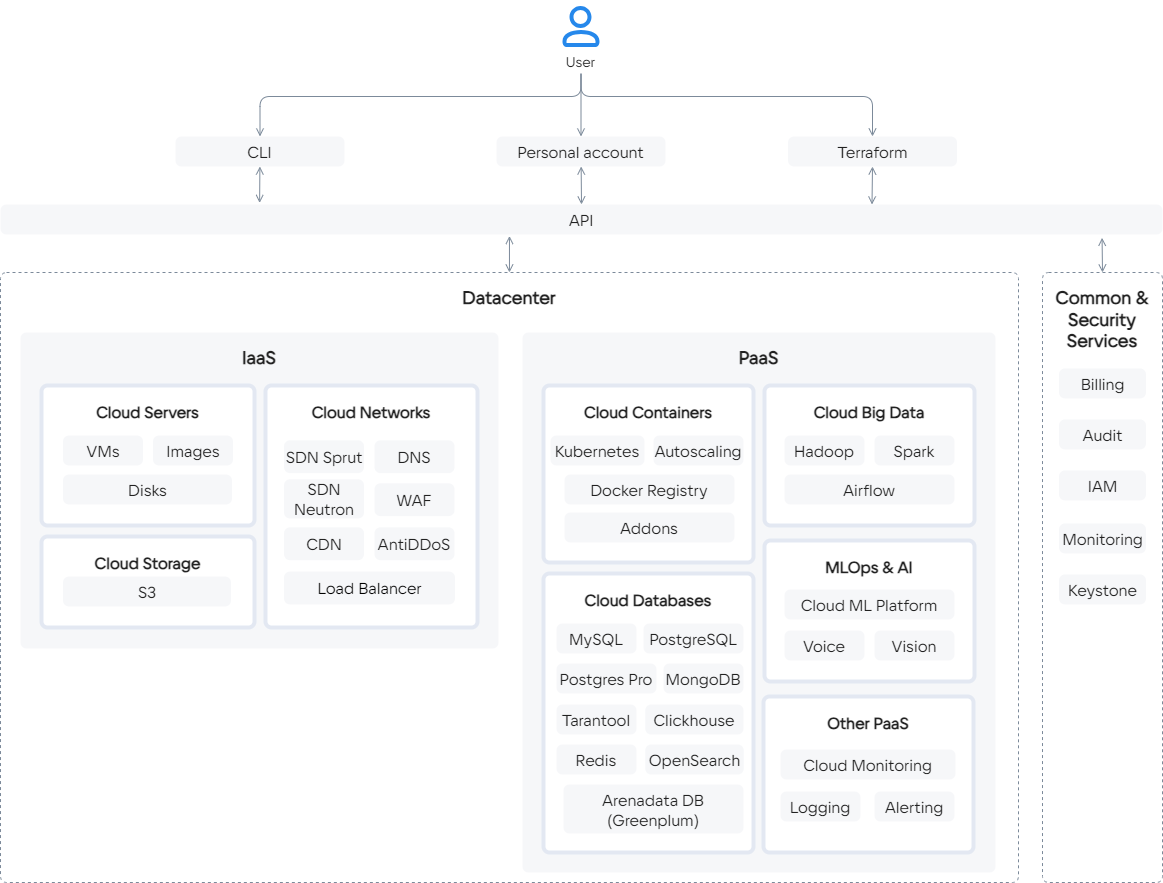Select the MySQL chip
Image resolution: width=1163 pixels, height=883 pixels.
(x=596, y=639)
